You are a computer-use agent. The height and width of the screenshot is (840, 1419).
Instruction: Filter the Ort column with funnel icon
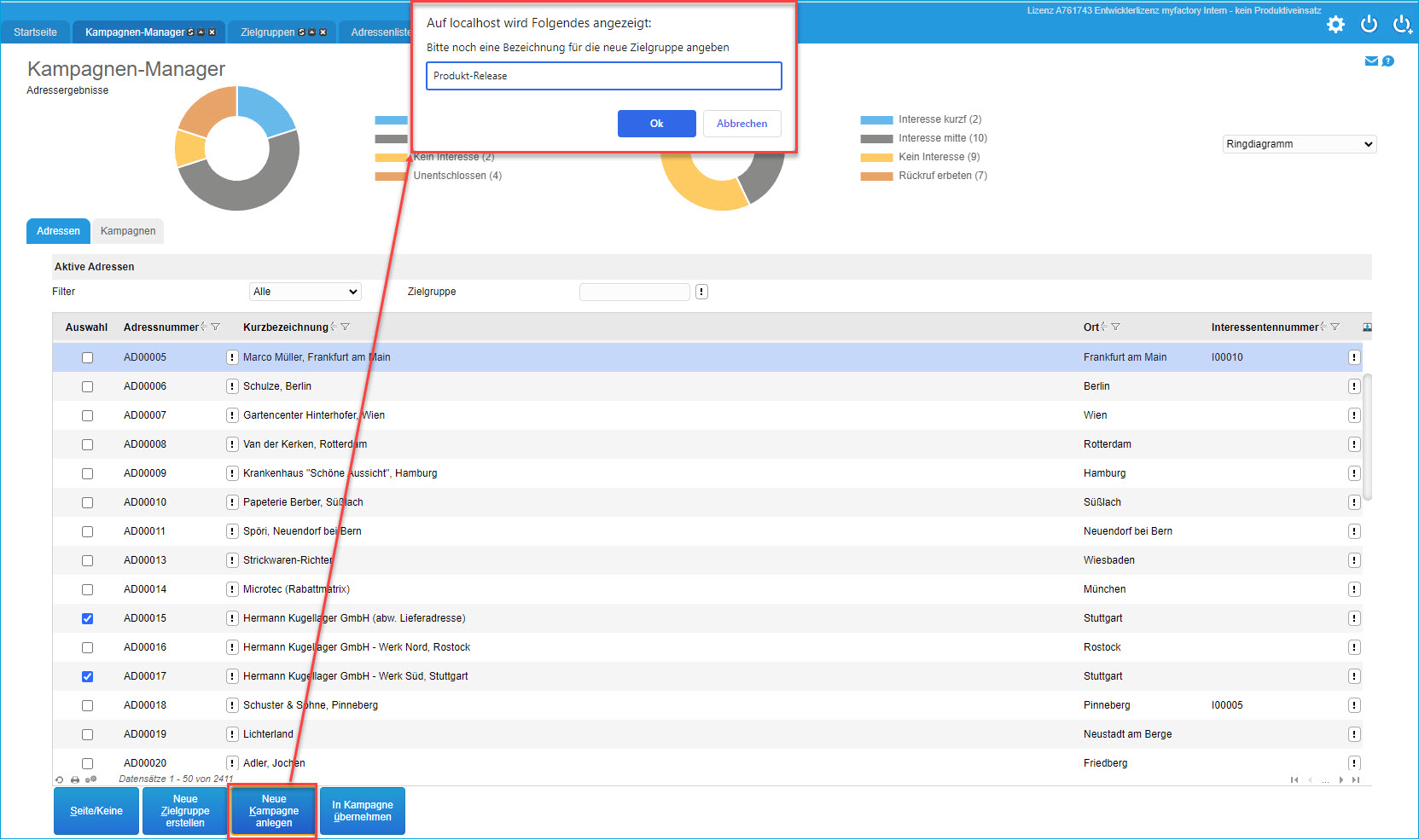click(1115, 327)
